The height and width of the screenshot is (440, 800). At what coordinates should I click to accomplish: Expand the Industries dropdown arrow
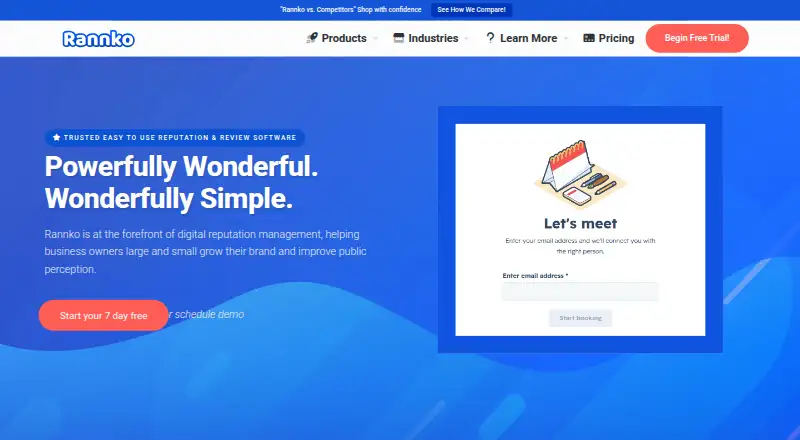pos(466,39)
